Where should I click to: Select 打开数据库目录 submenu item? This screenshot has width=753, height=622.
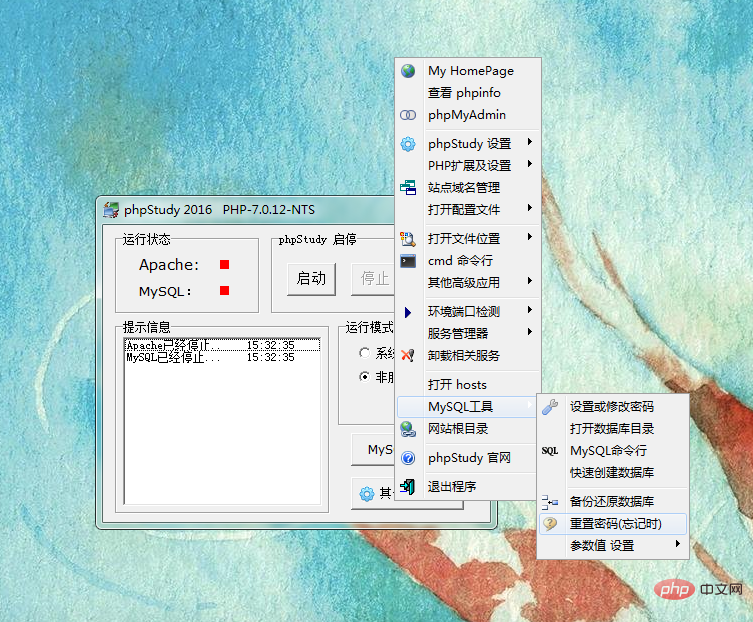click(613, 429)
